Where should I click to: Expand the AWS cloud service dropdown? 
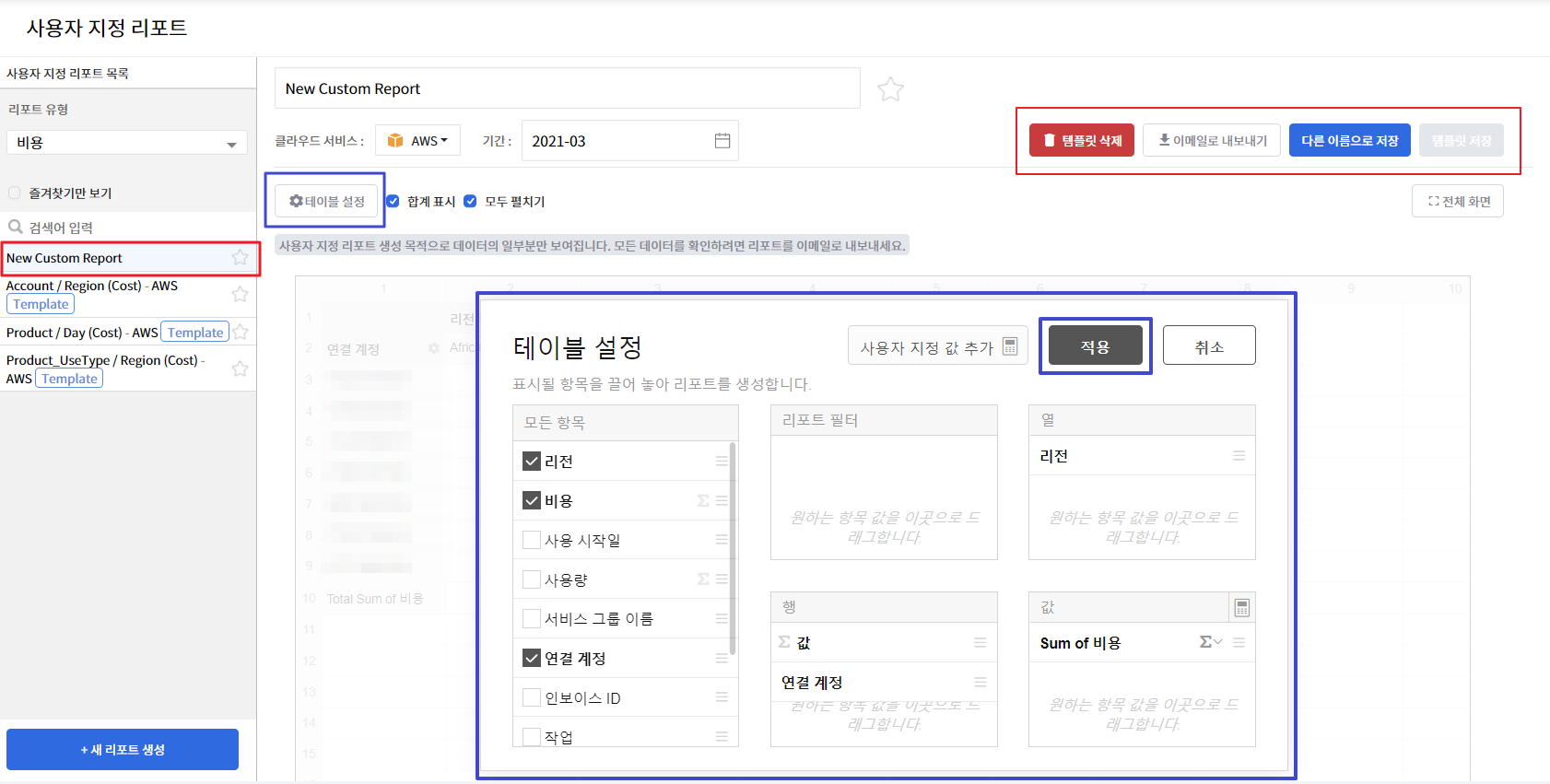[418, 141]
